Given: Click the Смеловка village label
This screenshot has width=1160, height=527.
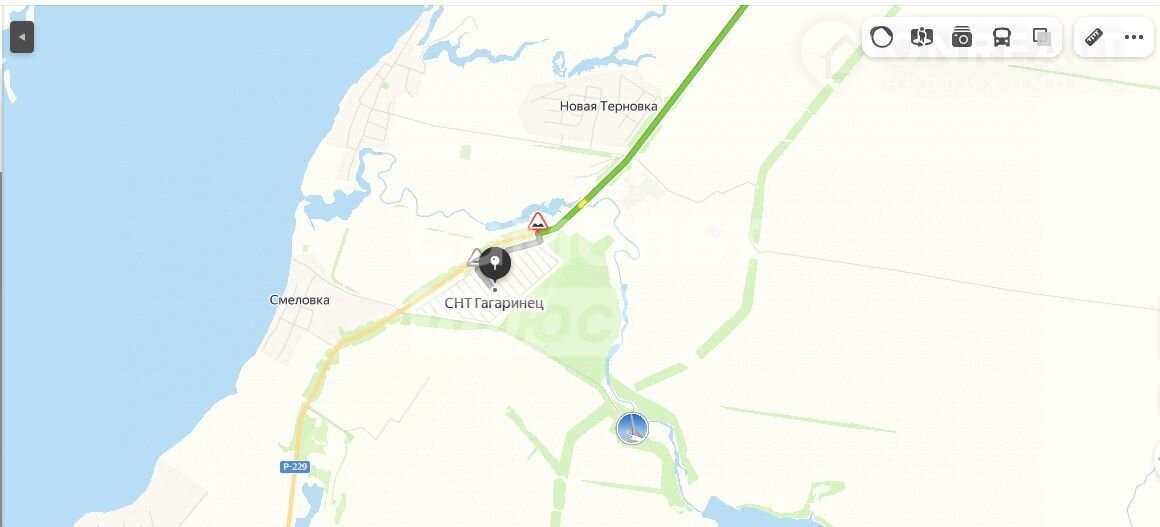Looking at the screenshot, I should [x=300, y=300].
